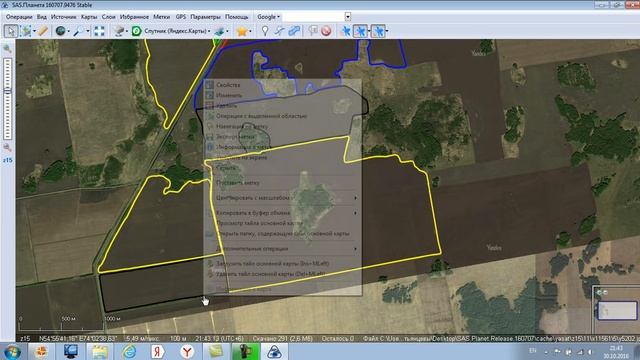Open the Параметры menu
Viewport: 640px width, 360px height.
click(205, 17)
